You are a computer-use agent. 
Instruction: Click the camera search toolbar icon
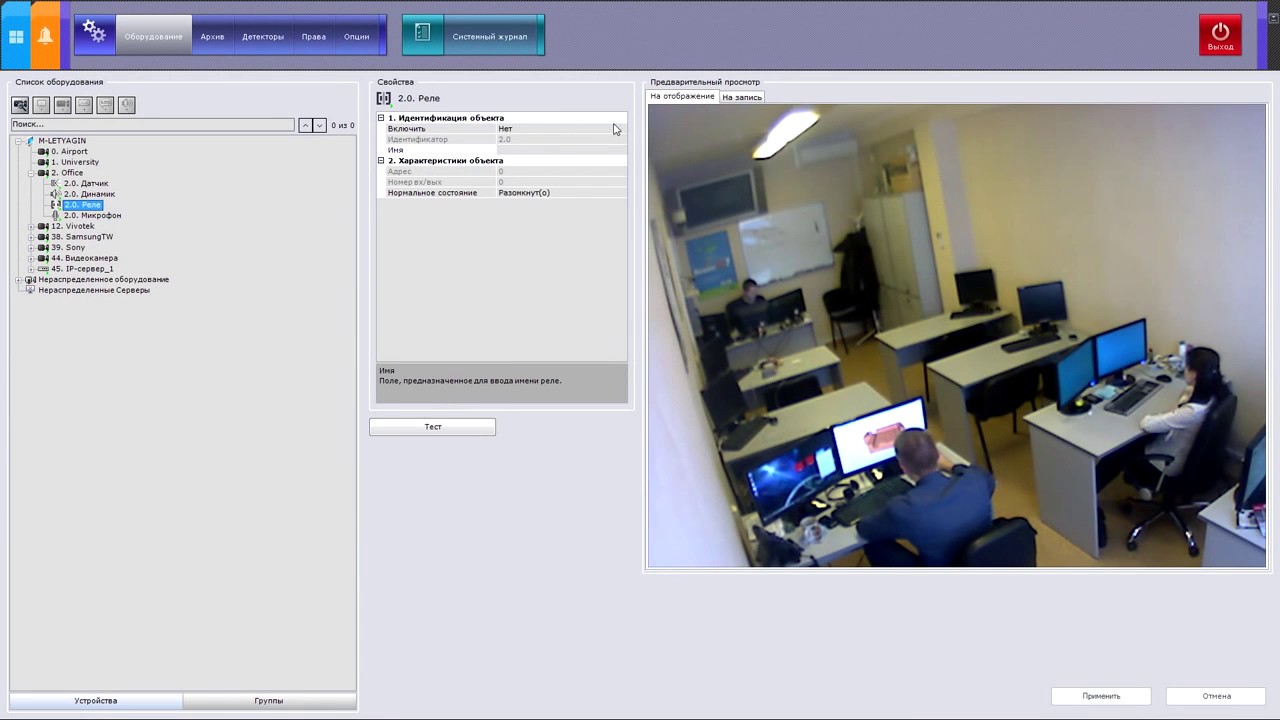coord(20,105)
